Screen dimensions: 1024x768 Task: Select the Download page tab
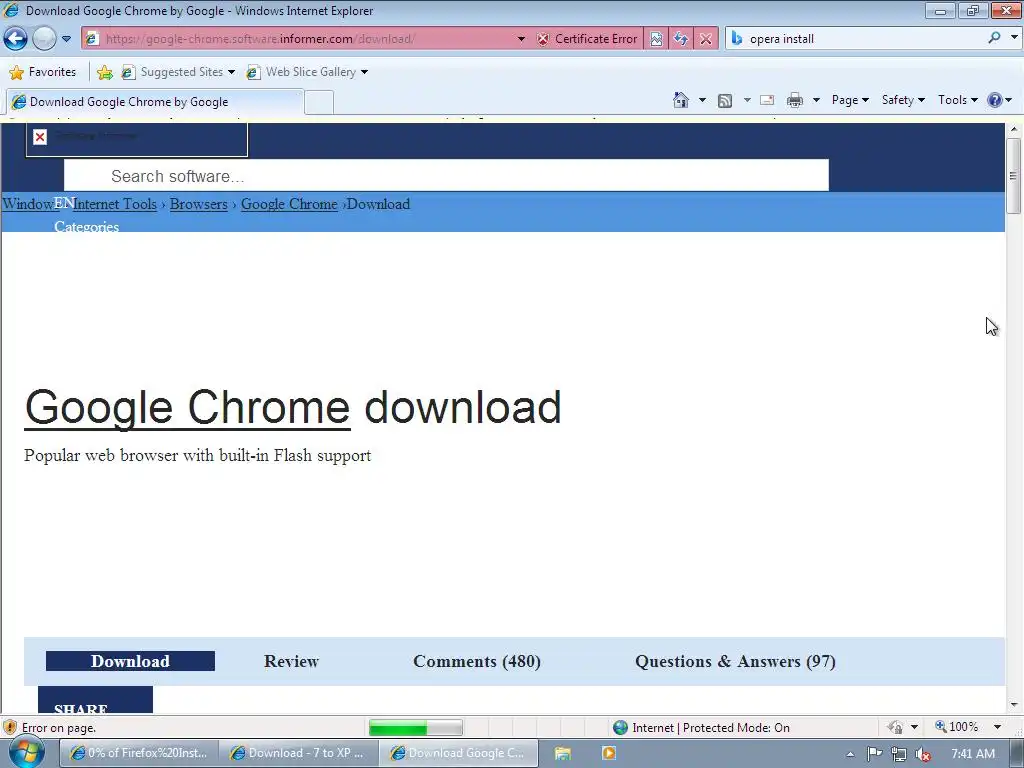pos(130,661)
